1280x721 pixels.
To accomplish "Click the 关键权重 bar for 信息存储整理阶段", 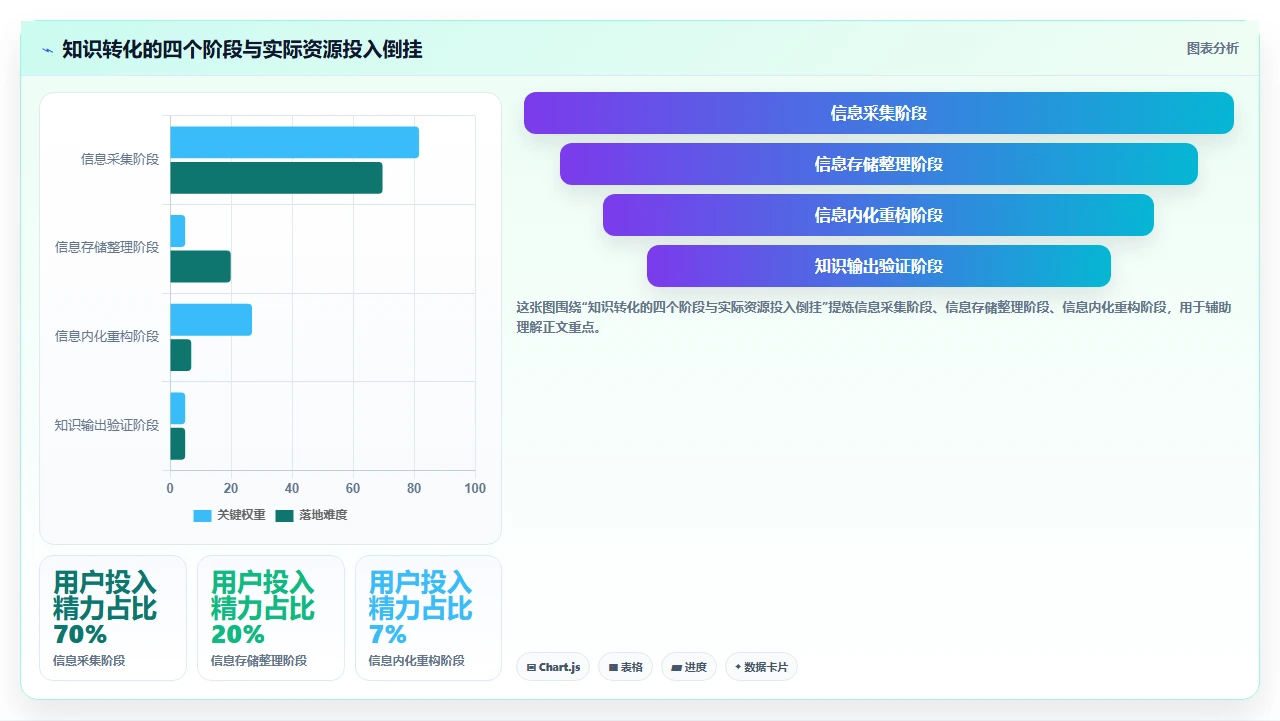I will [x=177, y=231].
